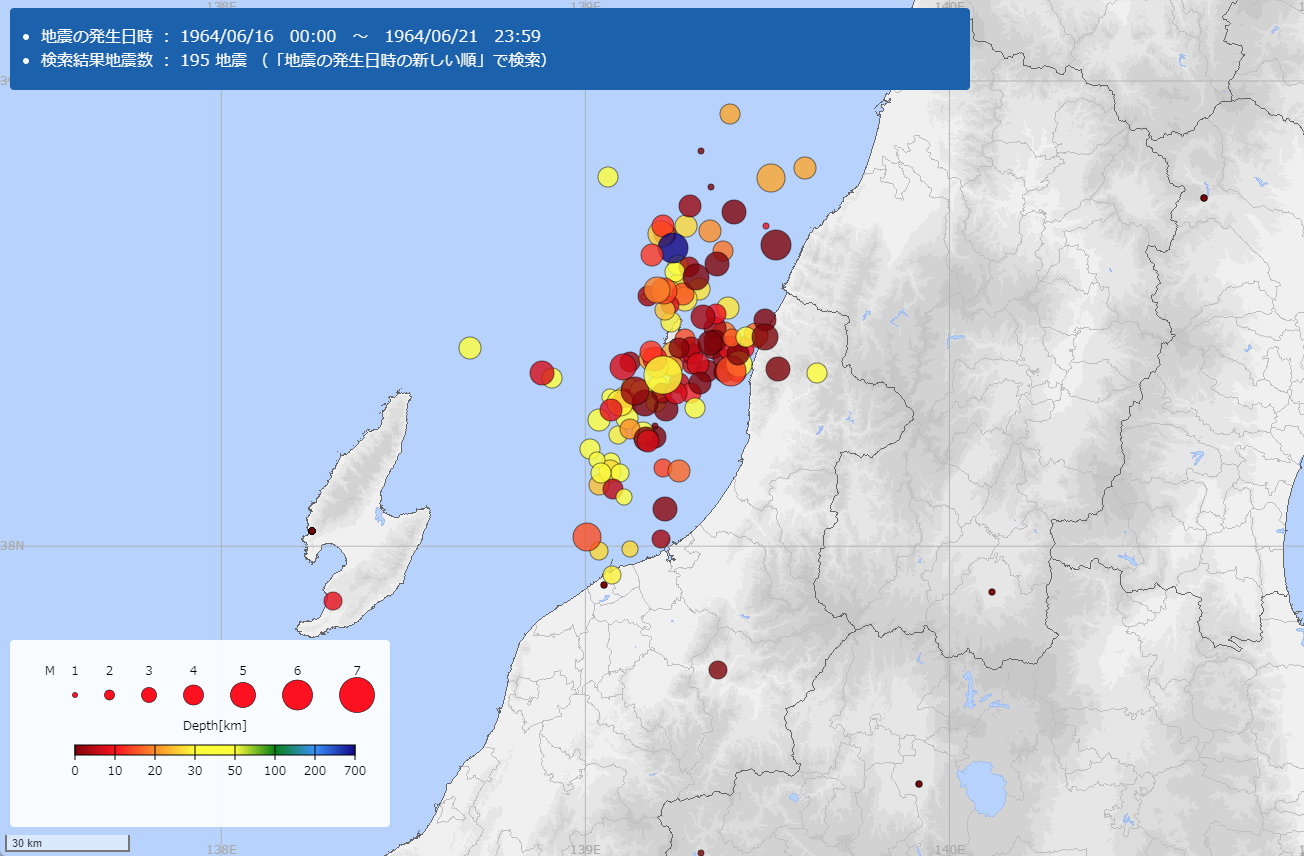
Task: Click the small dark epicenter dot near 140E top right
Action: pyautogui.click(x=1204, y=198)
